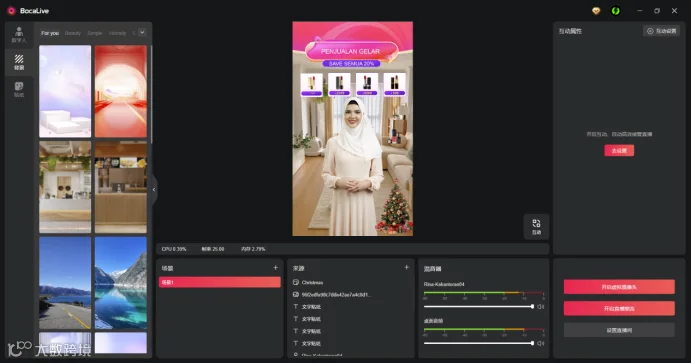The height and width of the screenshot is (364, 691).
Task: Mute the Rina-Kekantoran04 audio track
Action: pyautogui.click(x=541, y=306)
